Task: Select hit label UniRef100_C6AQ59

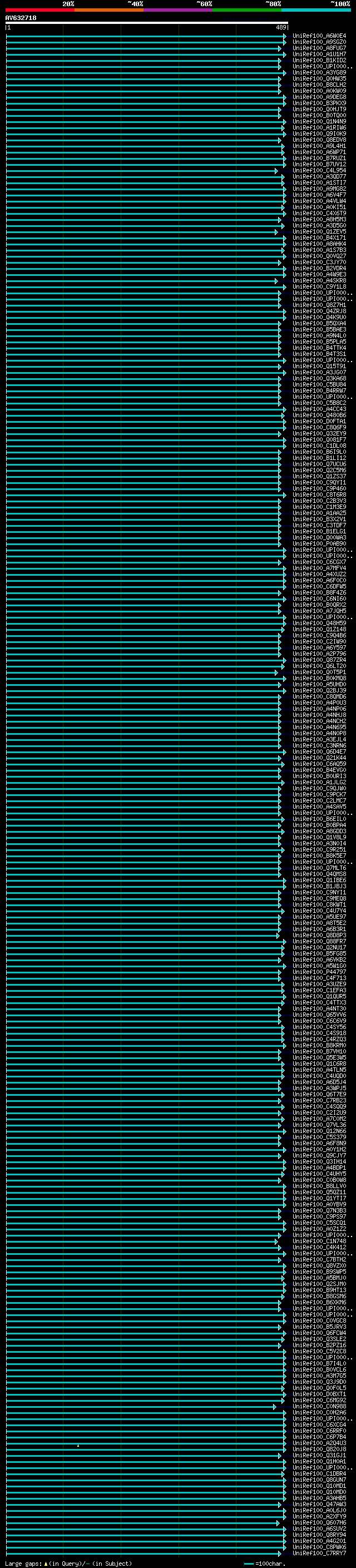Action: [319, 764]
